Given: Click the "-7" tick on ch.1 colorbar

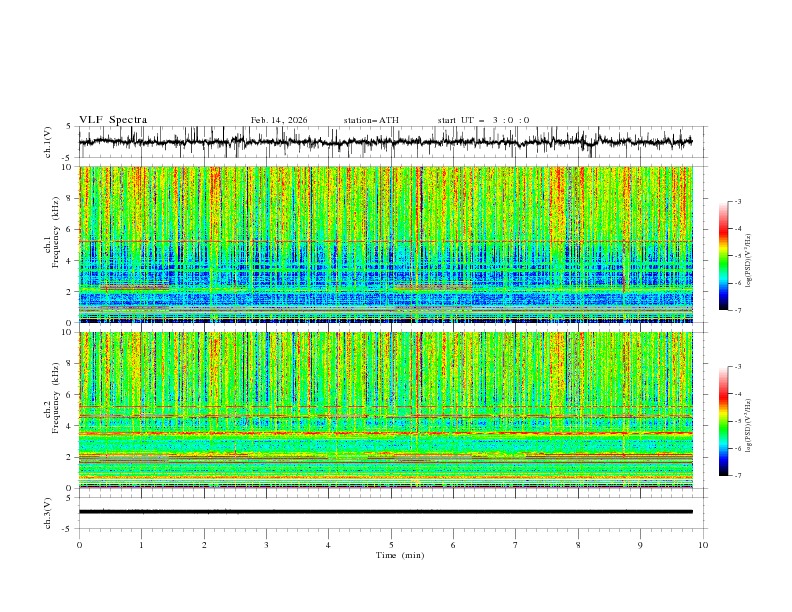Looking at the screenshot, I should coord(738,310).
